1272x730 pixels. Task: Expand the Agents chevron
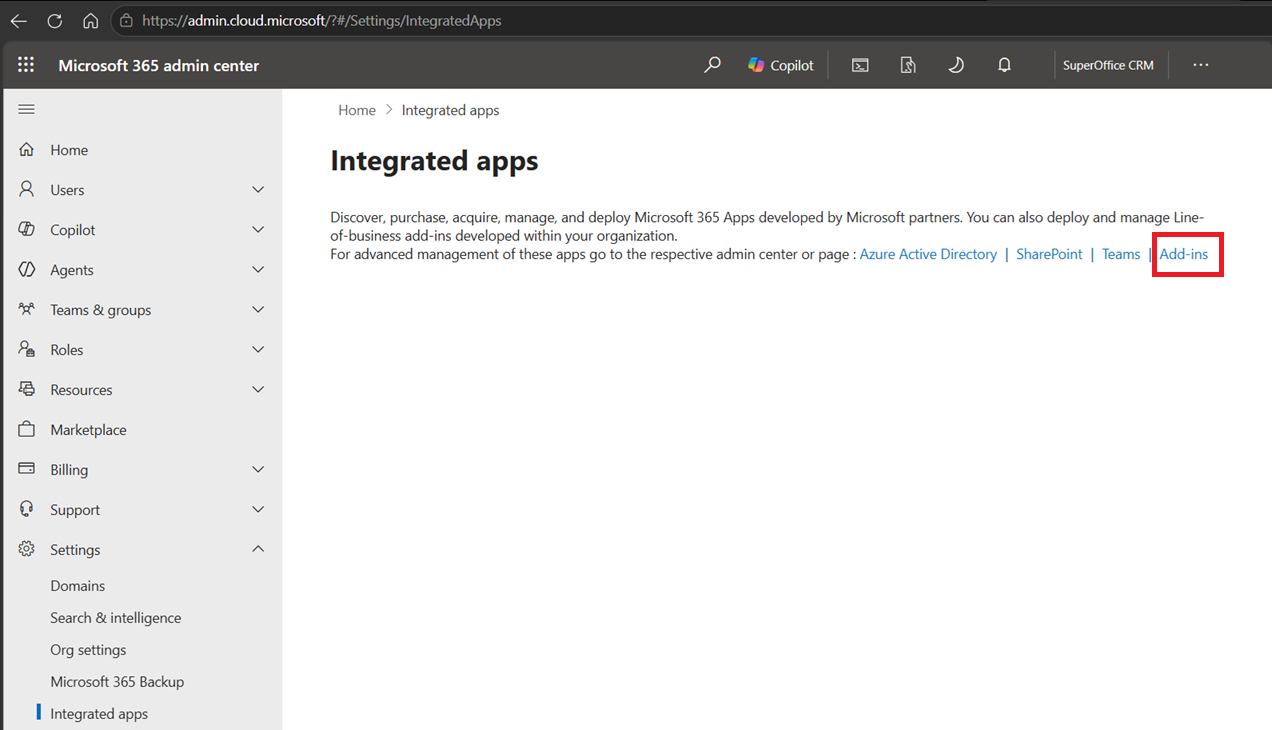point(258,269)
